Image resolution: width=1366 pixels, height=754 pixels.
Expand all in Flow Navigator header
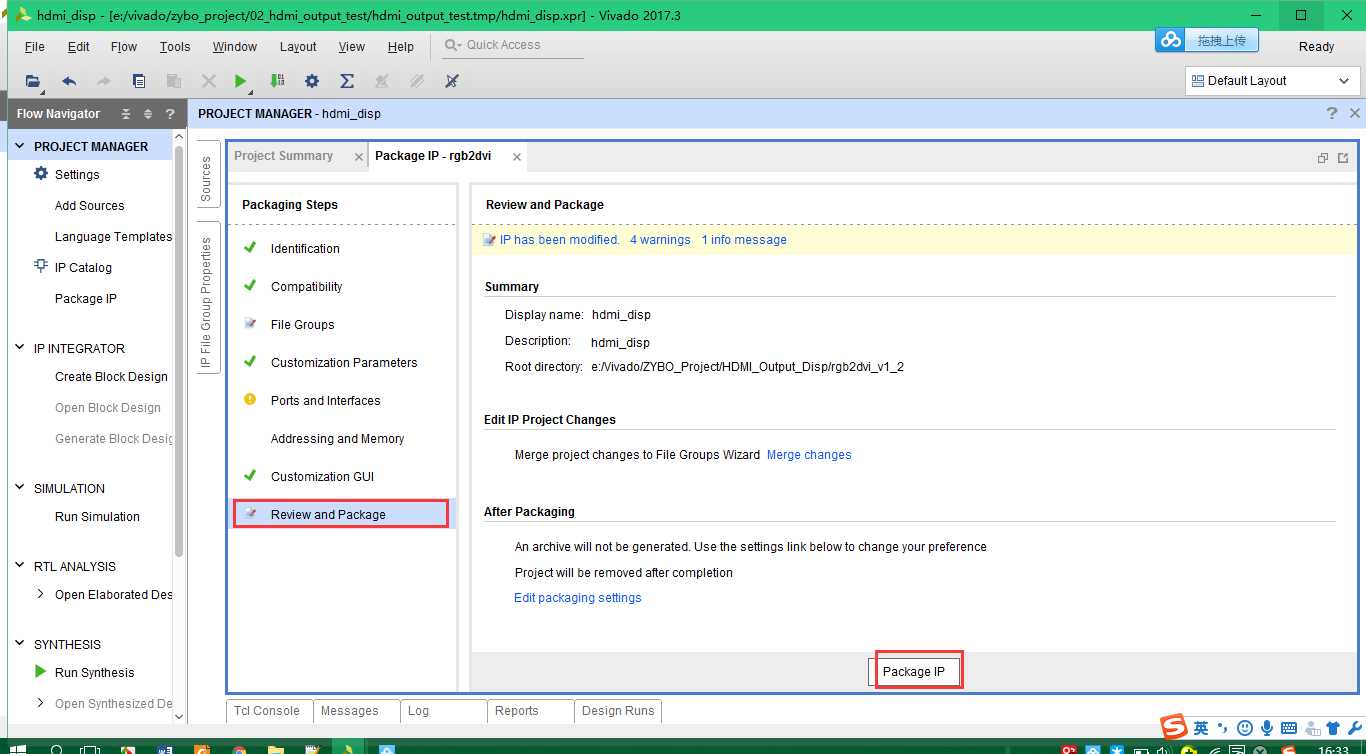point(148,114)
